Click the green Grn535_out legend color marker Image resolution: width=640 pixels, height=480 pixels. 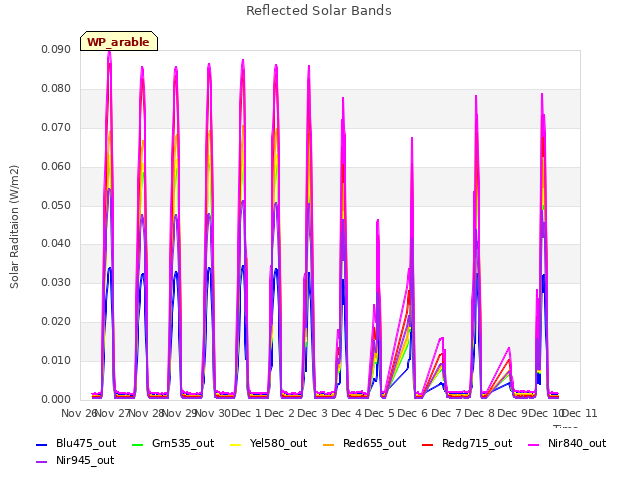click(x=138, y=444)
